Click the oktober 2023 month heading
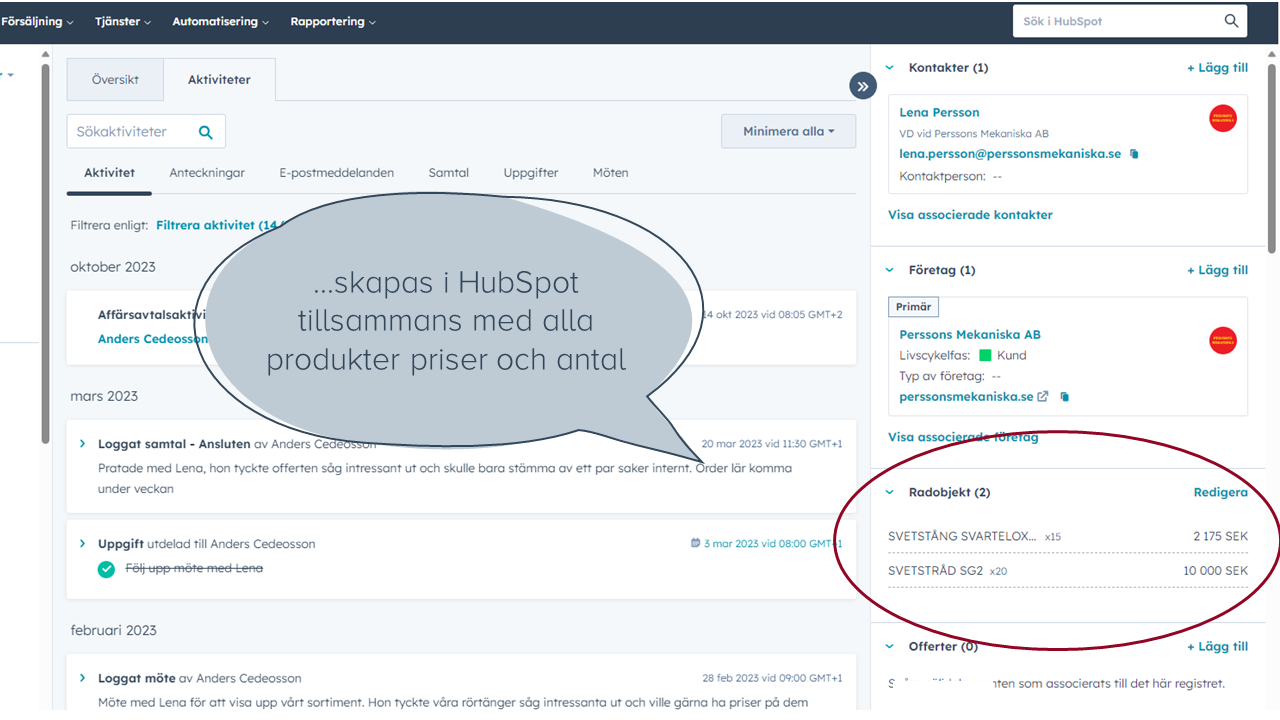Image resolution: width=1280 pixels, height=720 pixels. 113,267
